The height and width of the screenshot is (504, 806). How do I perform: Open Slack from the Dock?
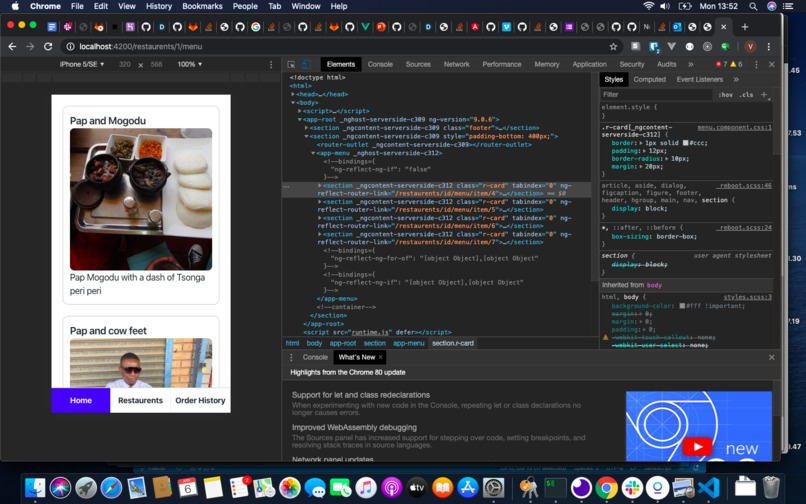632,488
